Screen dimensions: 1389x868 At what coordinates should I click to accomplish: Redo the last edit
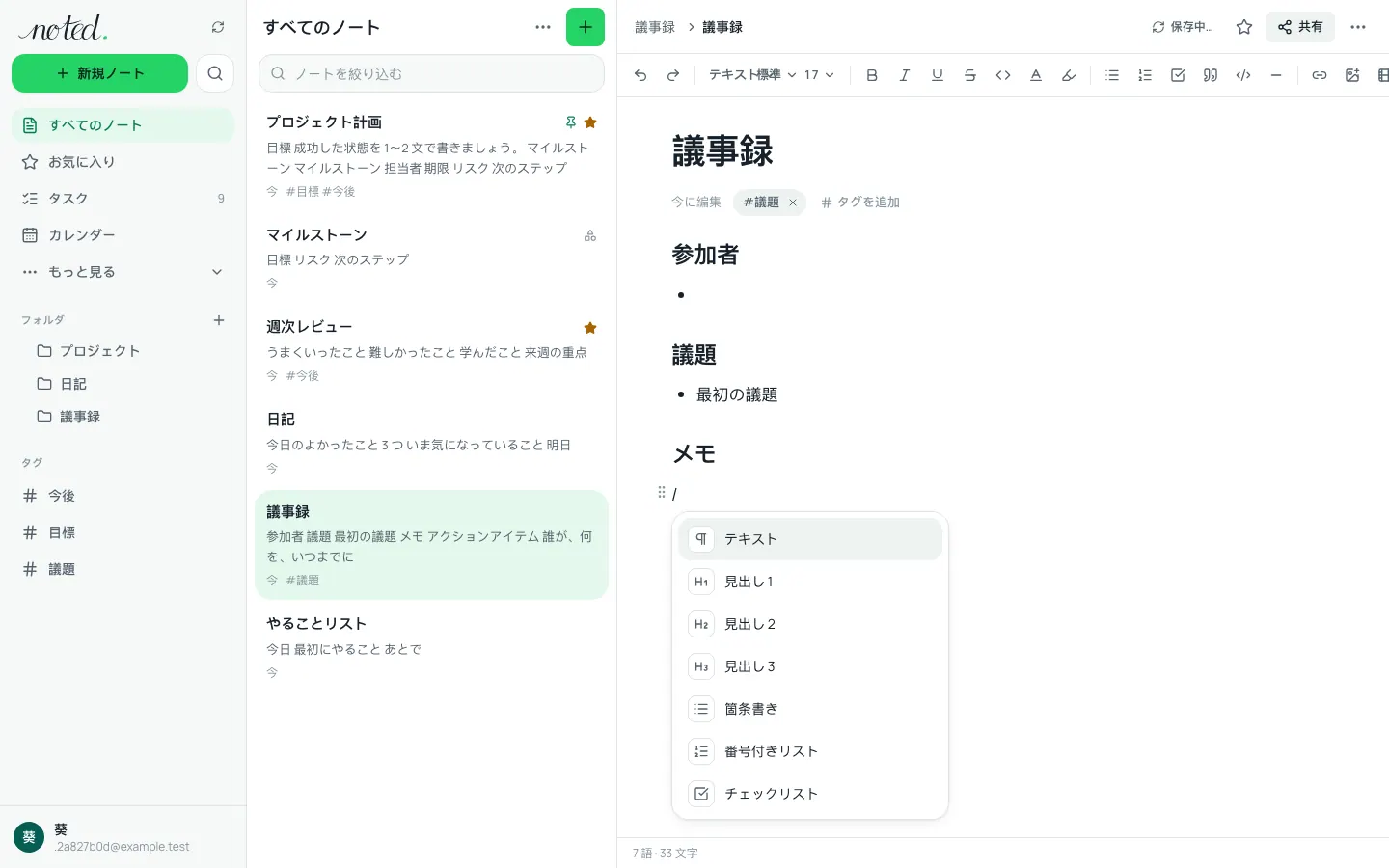673,75
